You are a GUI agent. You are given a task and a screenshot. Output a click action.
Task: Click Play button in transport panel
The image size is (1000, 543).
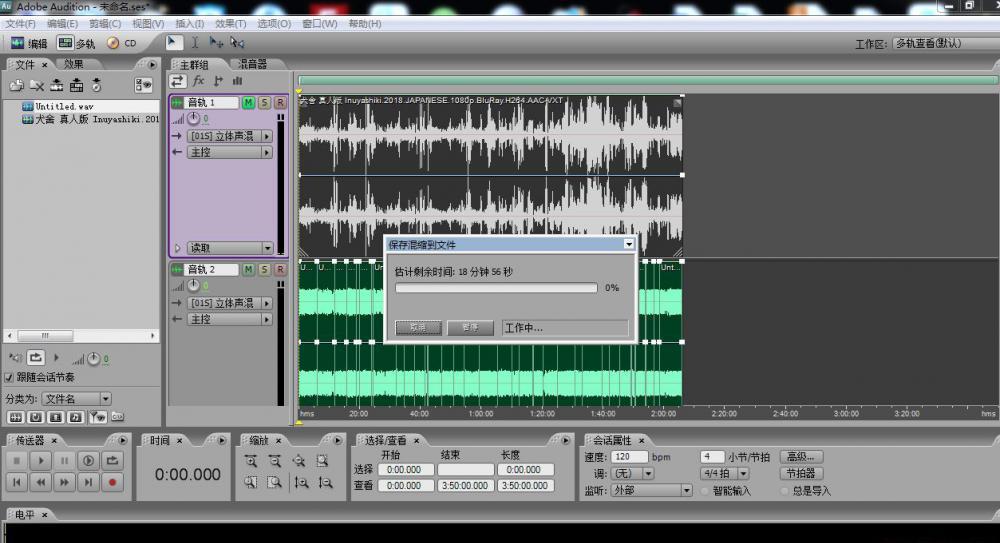coord(41,460)
